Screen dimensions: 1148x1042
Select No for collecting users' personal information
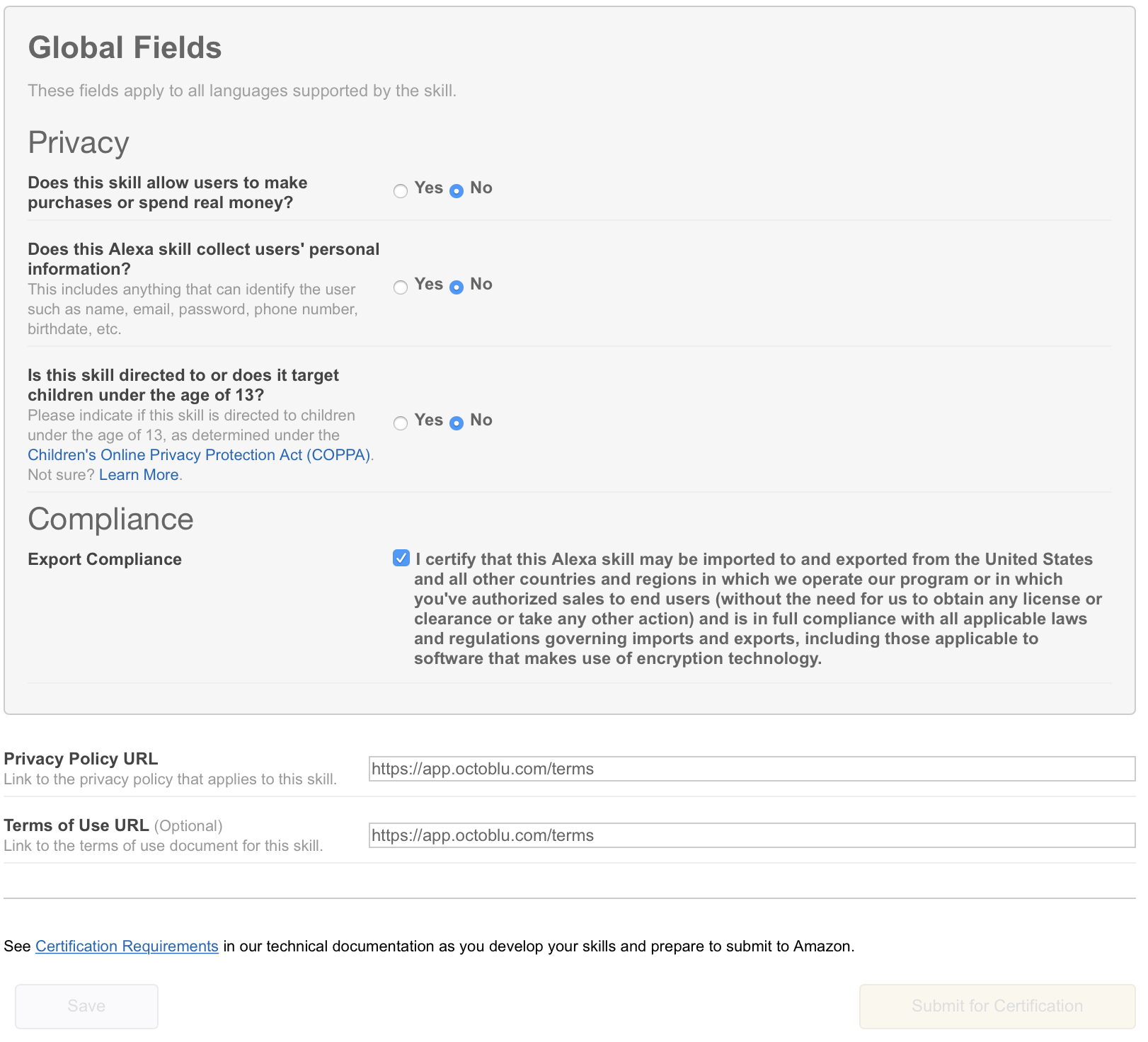pyautogui.click(x=457, y=287)
